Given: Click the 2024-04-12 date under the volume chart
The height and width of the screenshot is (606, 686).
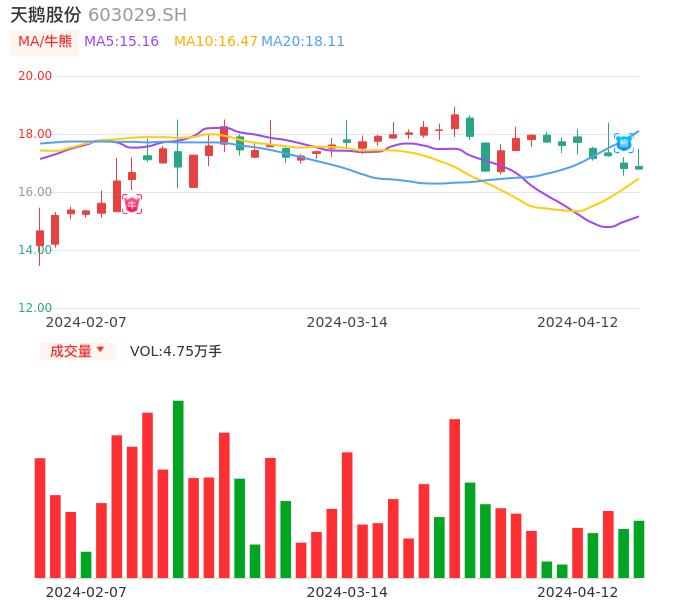Looking at the screenshot, I should [x=578, y=592].
